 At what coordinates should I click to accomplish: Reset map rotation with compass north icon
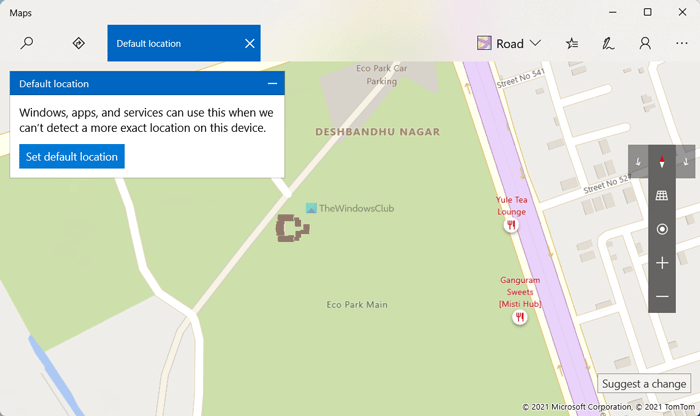[x=662, y=162]
